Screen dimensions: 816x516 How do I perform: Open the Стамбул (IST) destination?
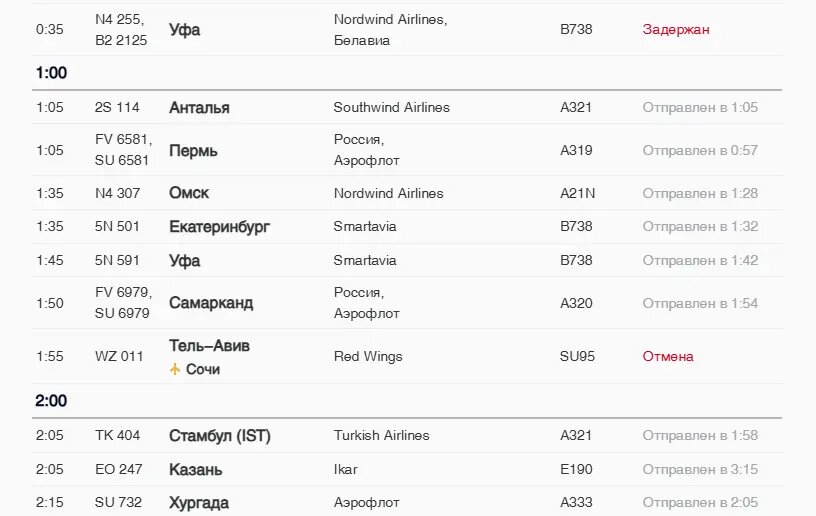(220, 435)
